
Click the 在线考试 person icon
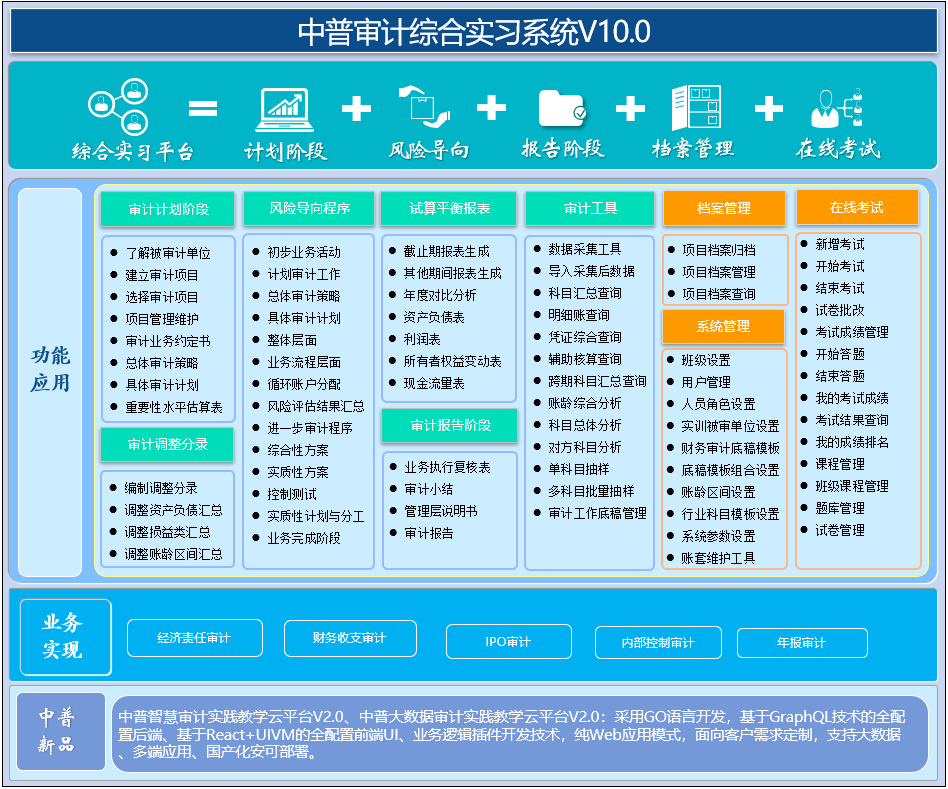837,108
